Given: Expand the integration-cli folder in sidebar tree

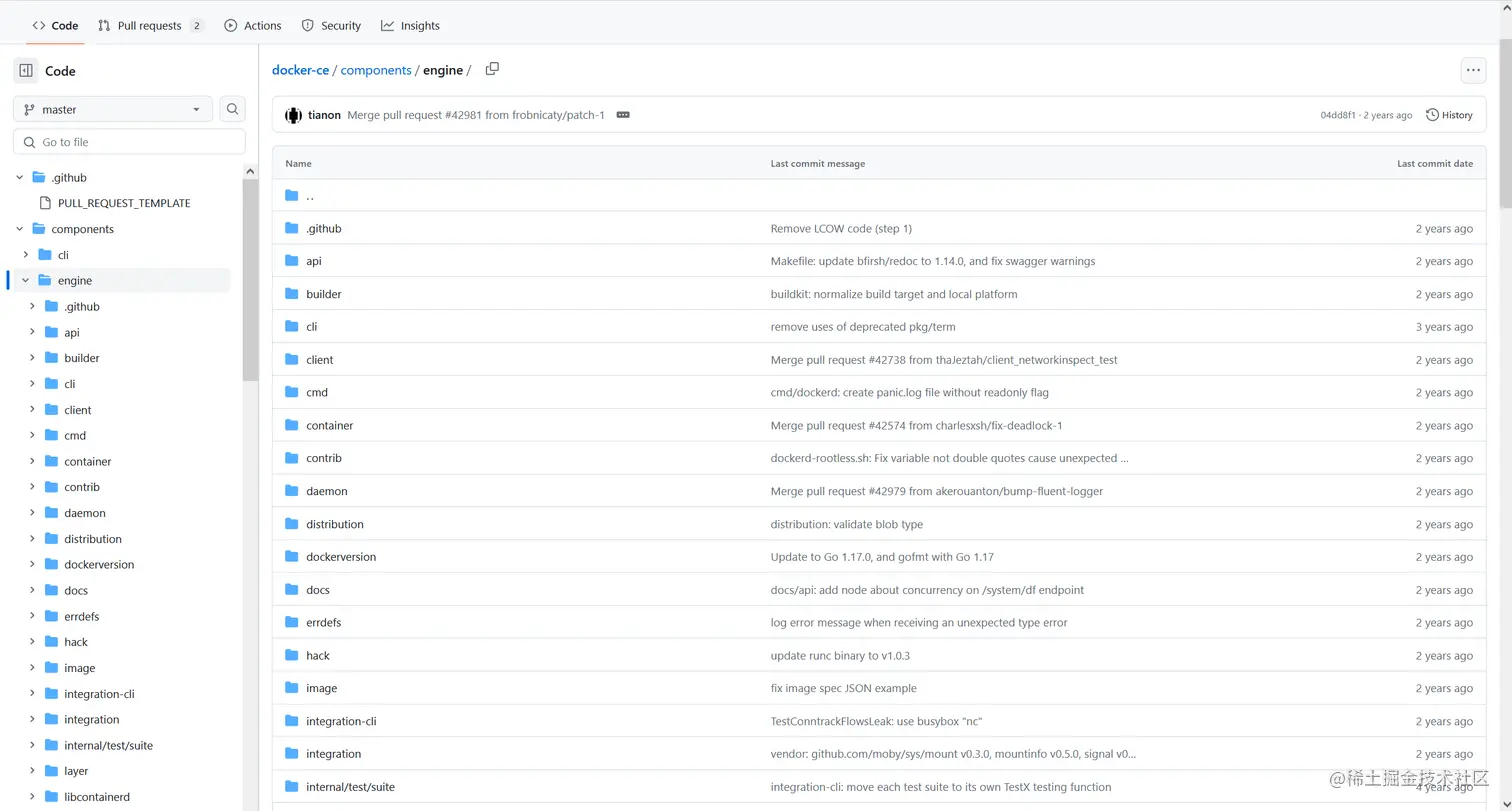Looking at the screenshot, I should pos(32,694).
